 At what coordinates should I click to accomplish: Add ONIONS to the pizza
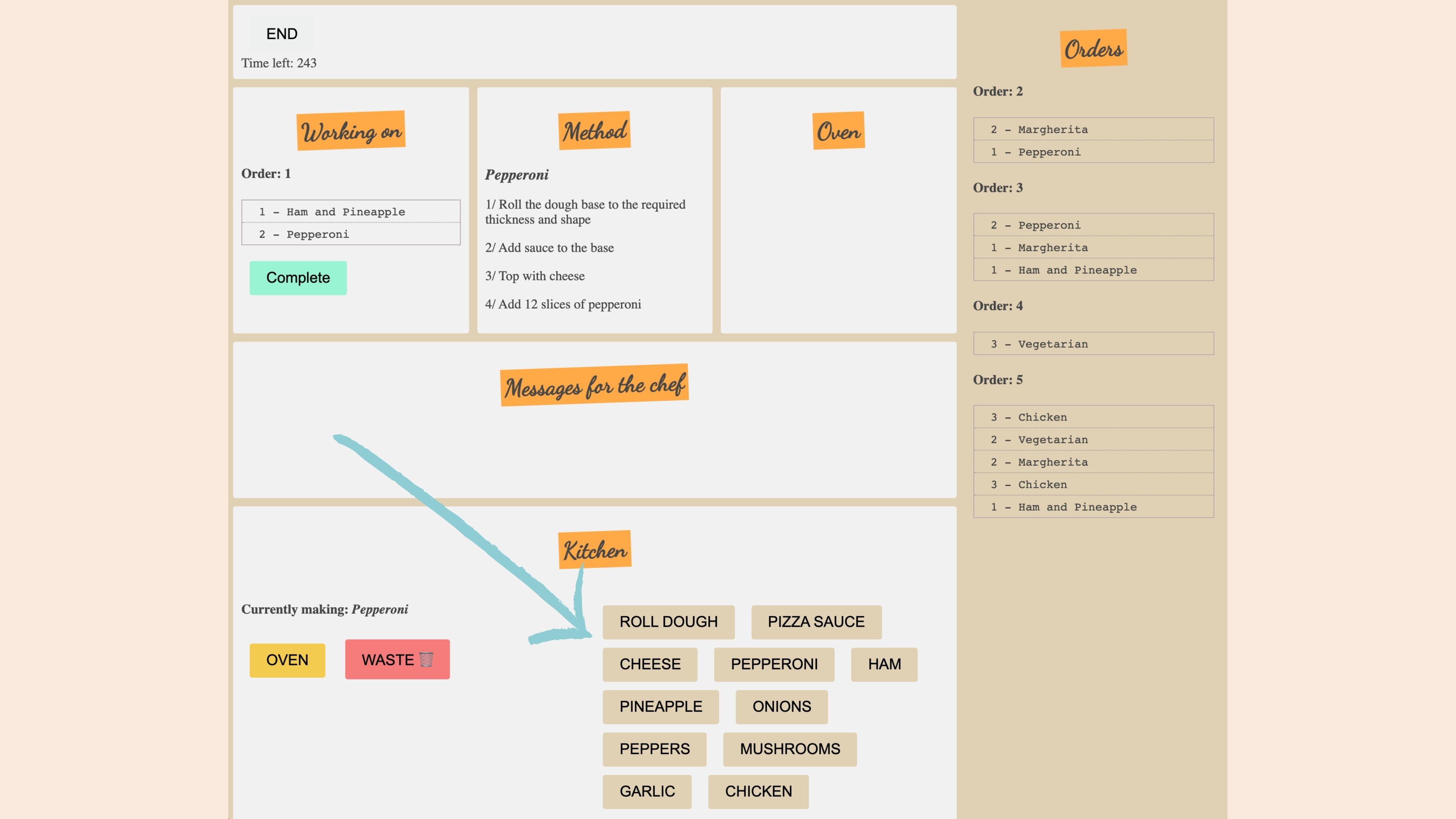click(781, 706)
